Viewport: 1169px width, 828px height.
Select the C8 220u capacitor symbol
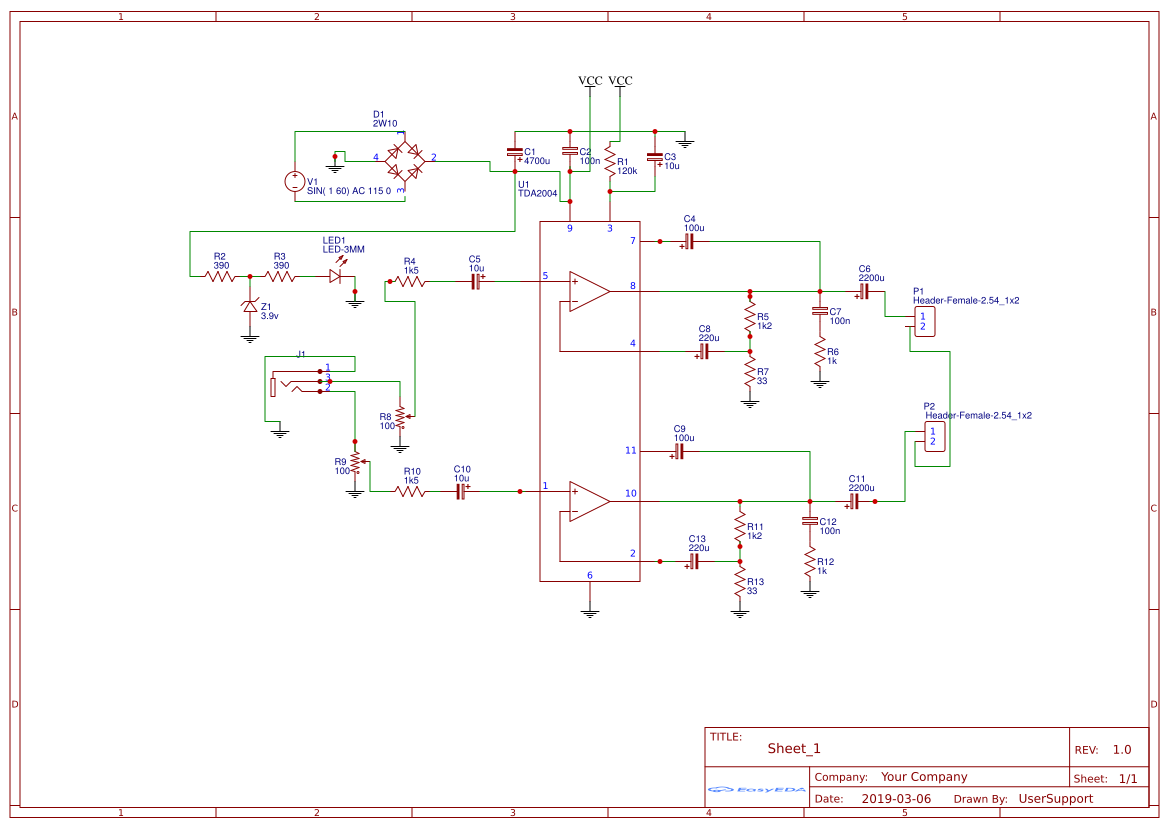click(704, 351)
